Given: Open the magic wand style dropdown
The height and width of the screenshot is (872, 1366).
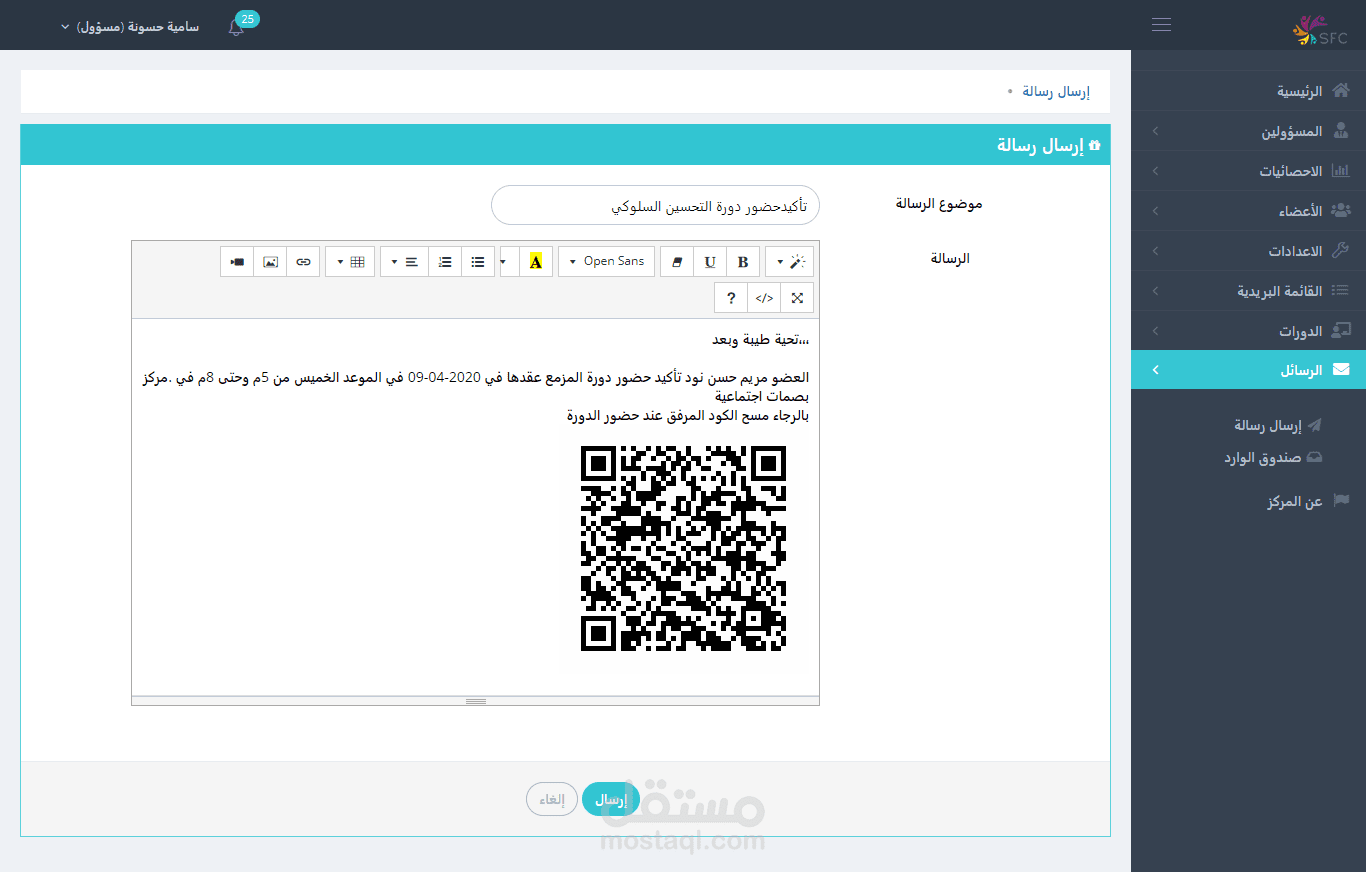Looking at the screenshot, I should [790, 261].
